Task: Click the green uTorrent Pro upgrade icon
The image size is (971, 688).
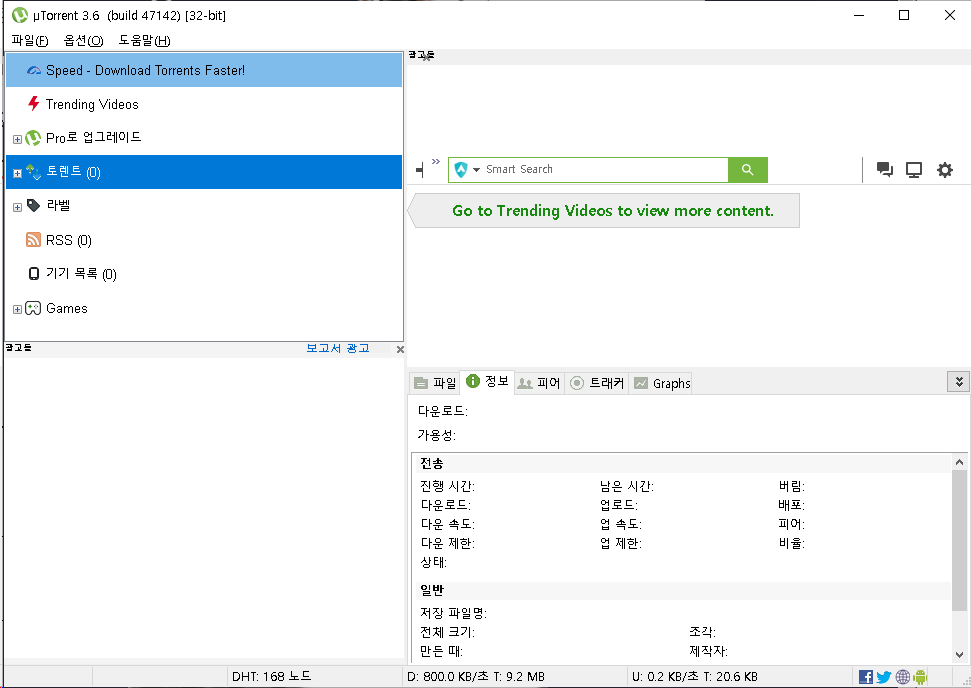Action: 33,137
